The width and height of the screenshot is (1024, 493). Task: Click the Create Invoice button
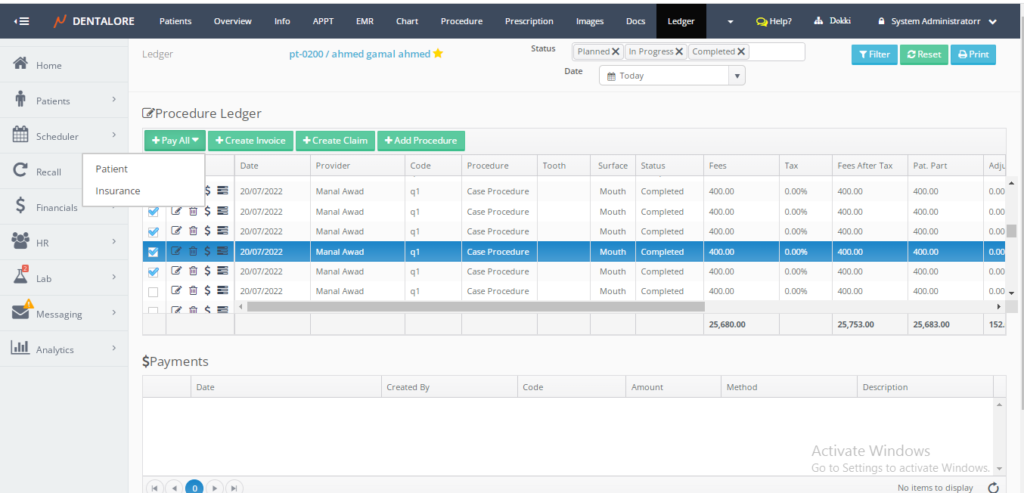coord(250,141)
